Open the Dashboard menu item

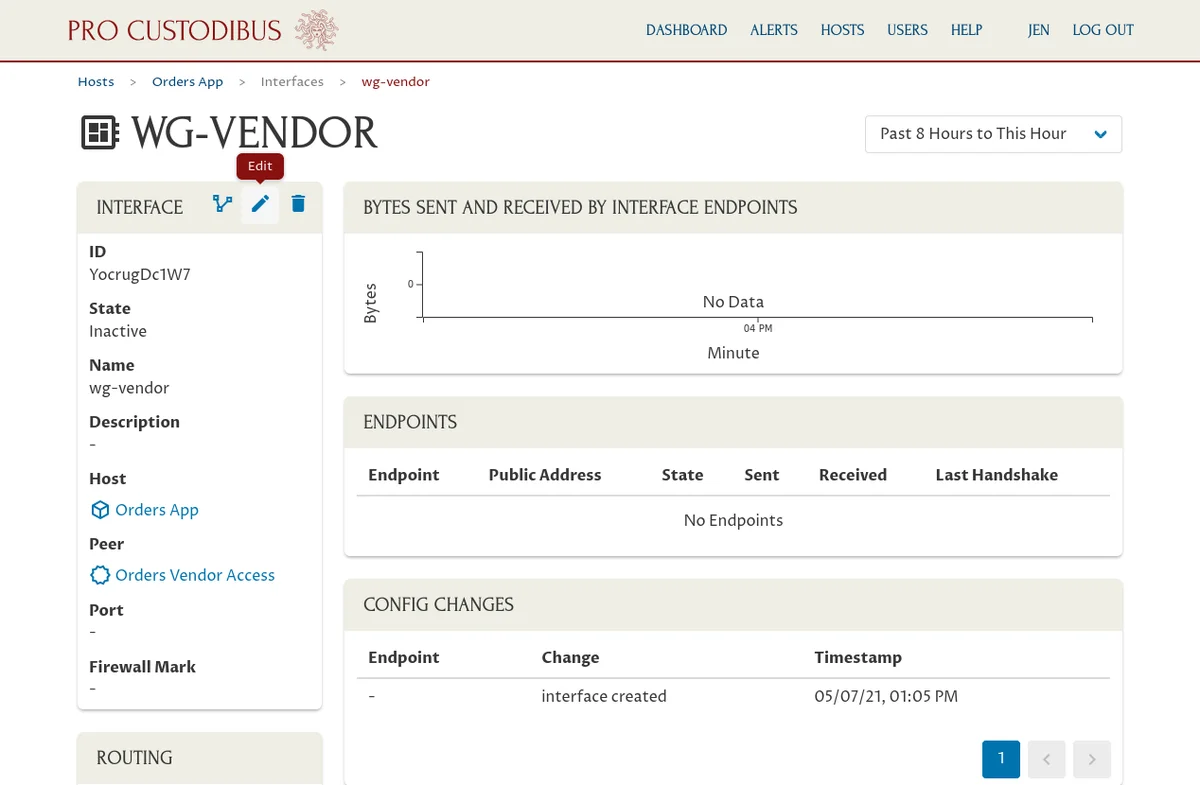pyautogui.click(x=686, y=30)
